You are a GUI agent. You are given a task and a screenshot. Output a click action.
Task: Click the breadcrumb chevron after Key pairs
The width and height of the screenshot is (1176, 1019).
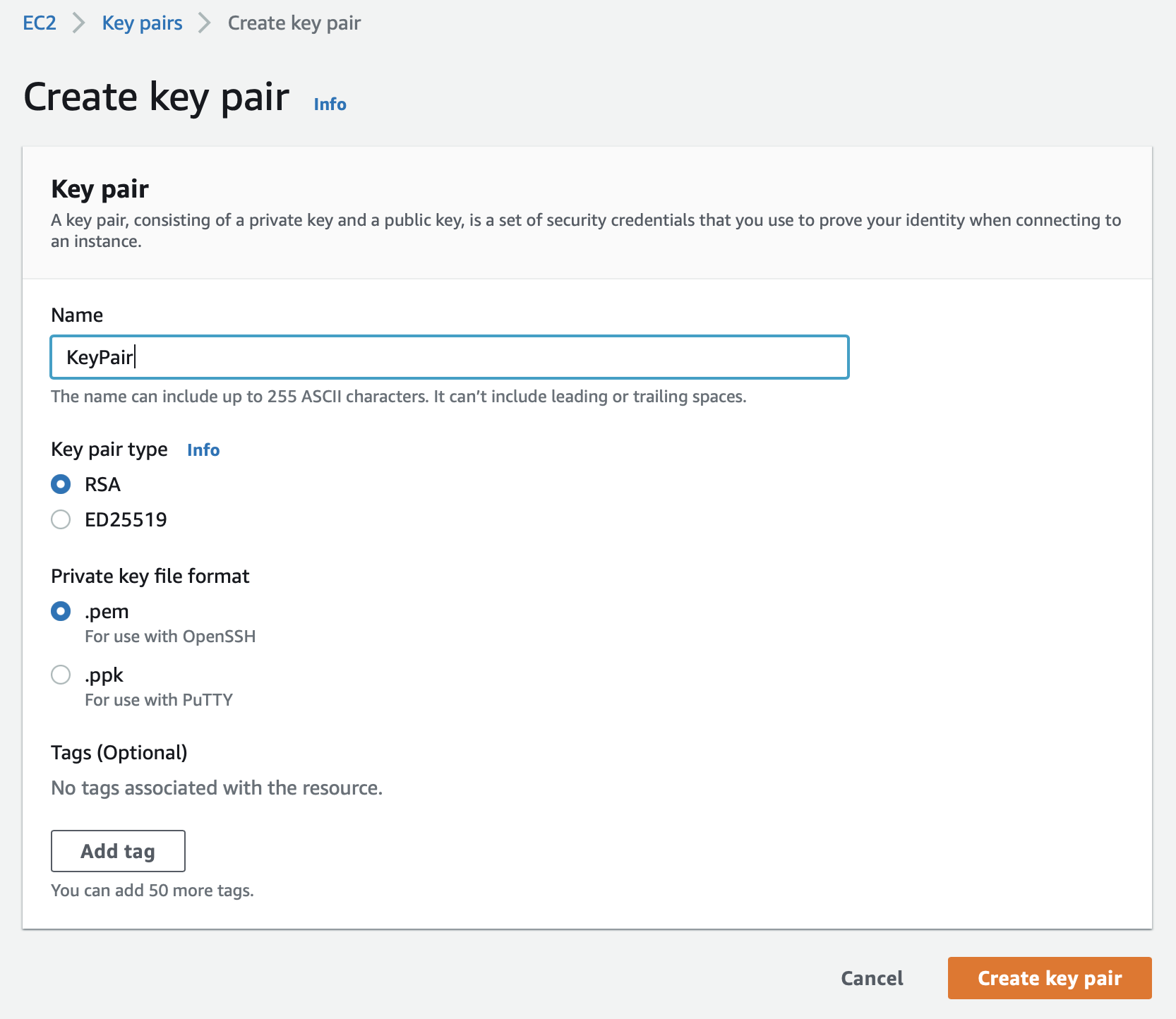[205, 23]
